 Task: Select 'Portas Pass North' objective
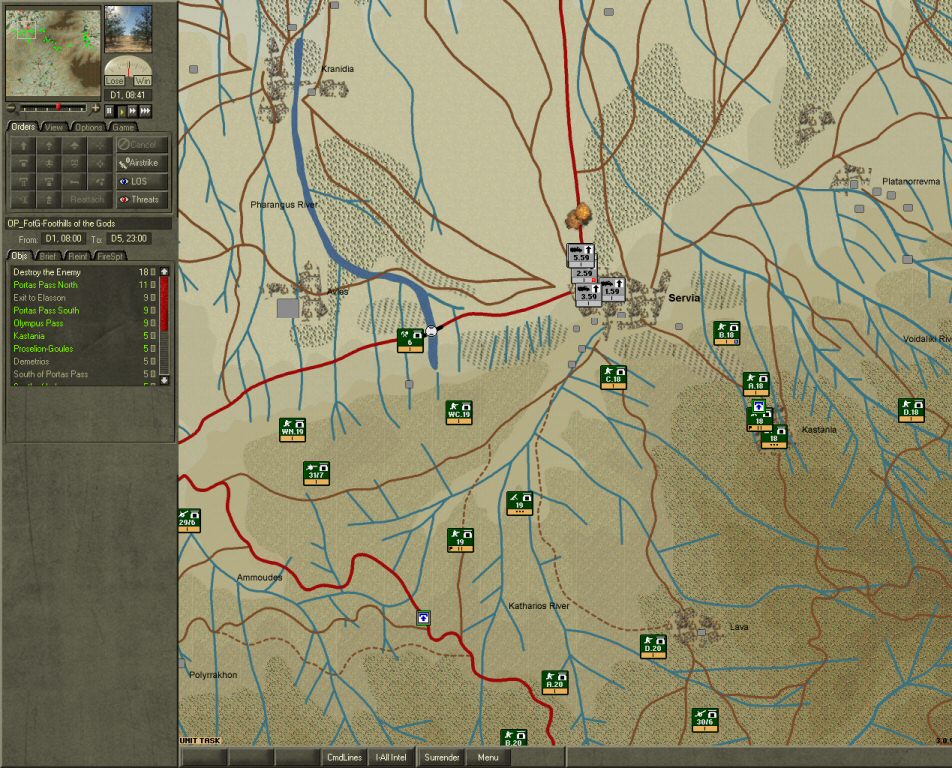(x=84, y=285)
